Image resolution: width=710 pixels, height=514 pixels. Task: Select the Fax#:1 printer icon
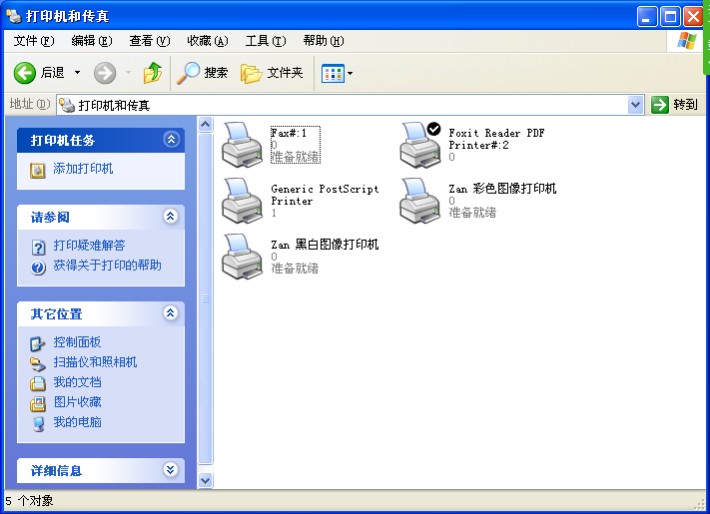[x=242, y=144]
